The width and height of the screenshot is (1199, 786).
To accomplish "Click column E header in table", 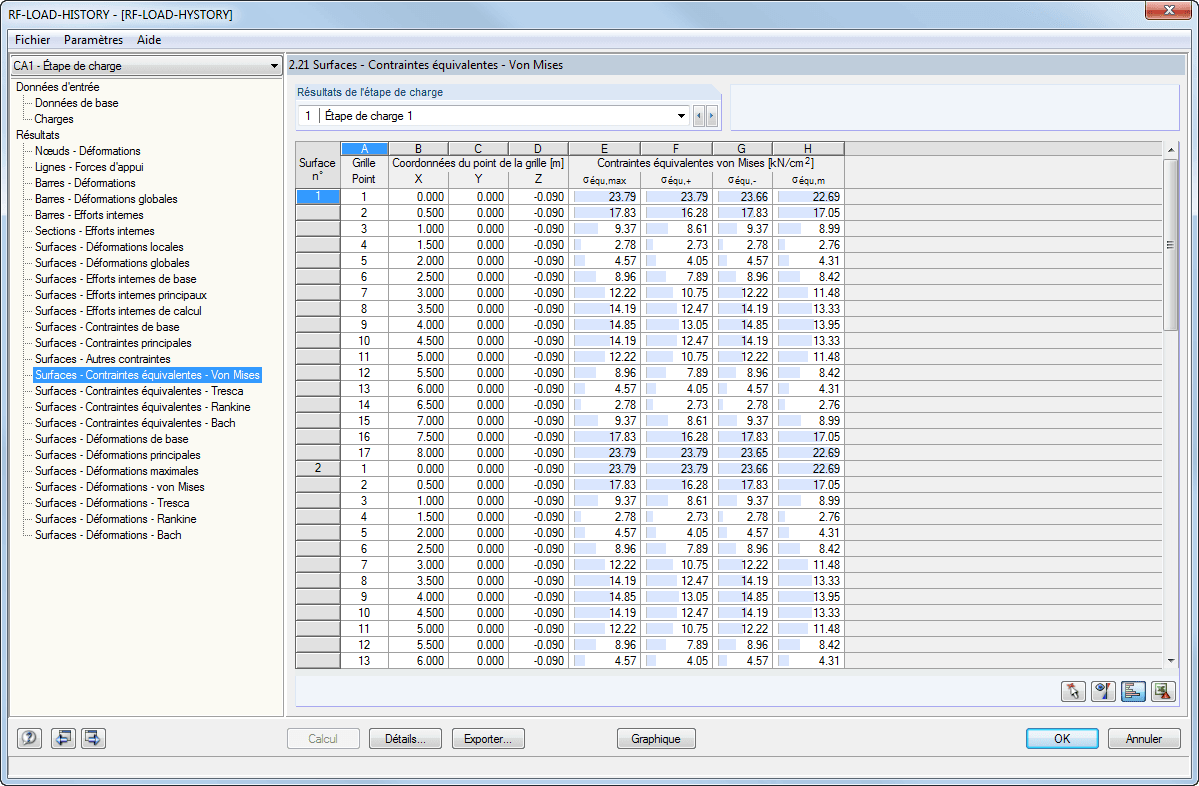I will tap(604, 148).
